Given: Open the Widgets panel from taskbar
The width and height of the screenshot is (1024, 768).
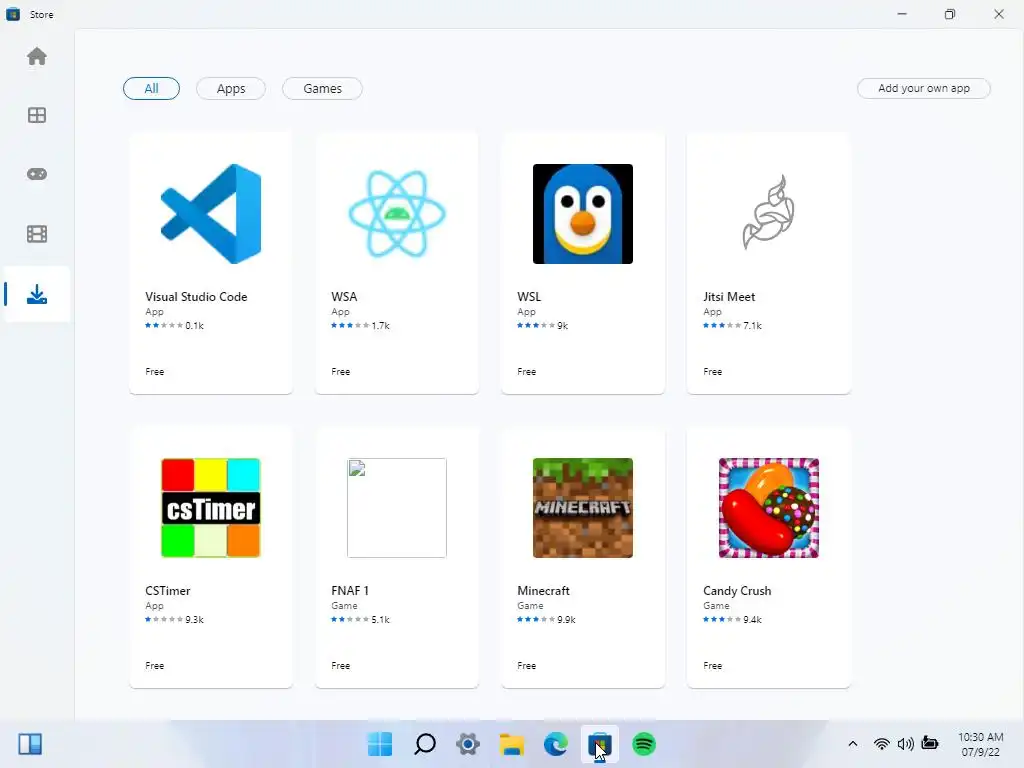Looking at the screenshot, I should pos(30,744).
